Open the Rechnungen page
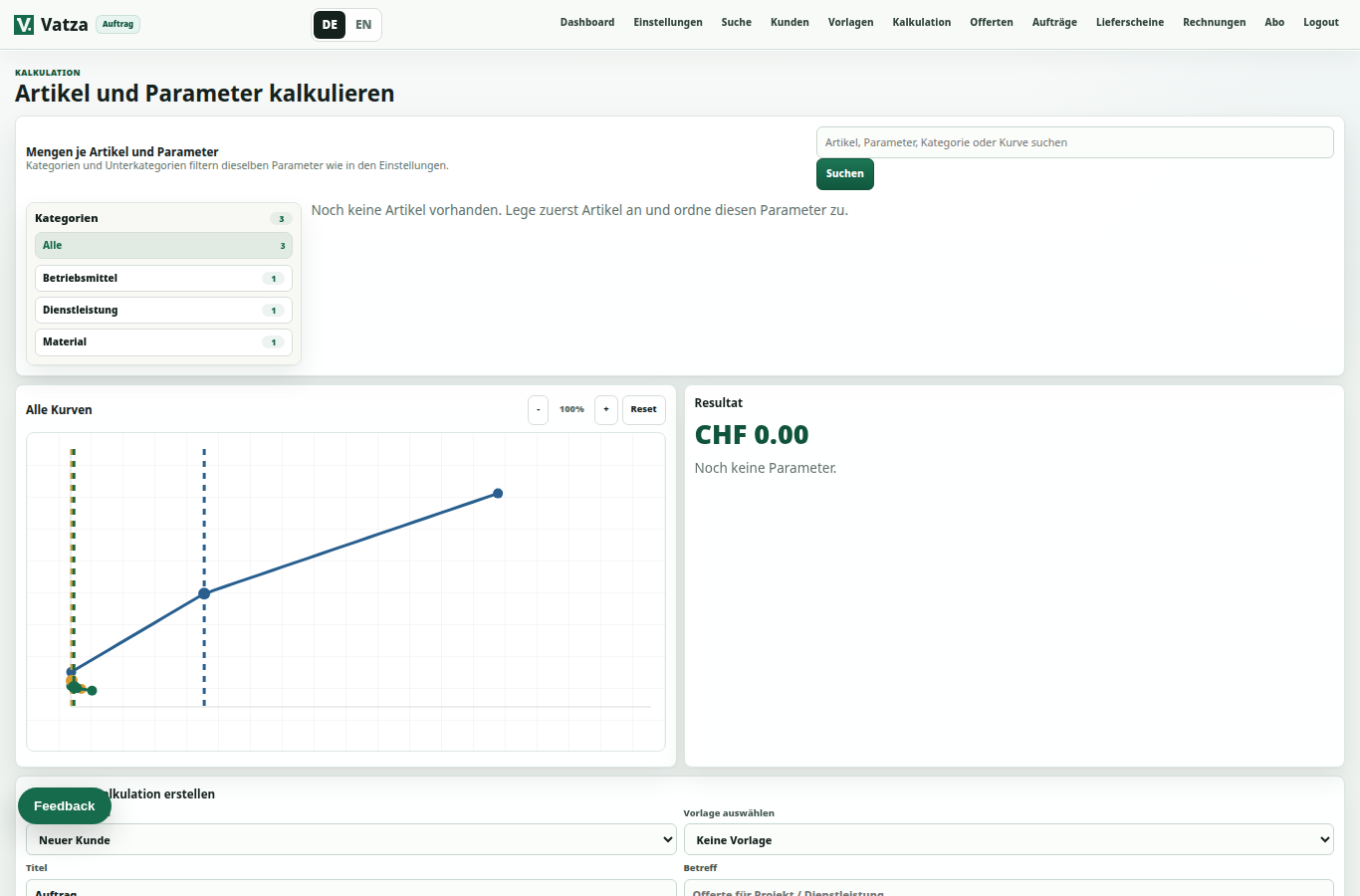Viewport: 1360px width, 896px height. [1215, 22]
